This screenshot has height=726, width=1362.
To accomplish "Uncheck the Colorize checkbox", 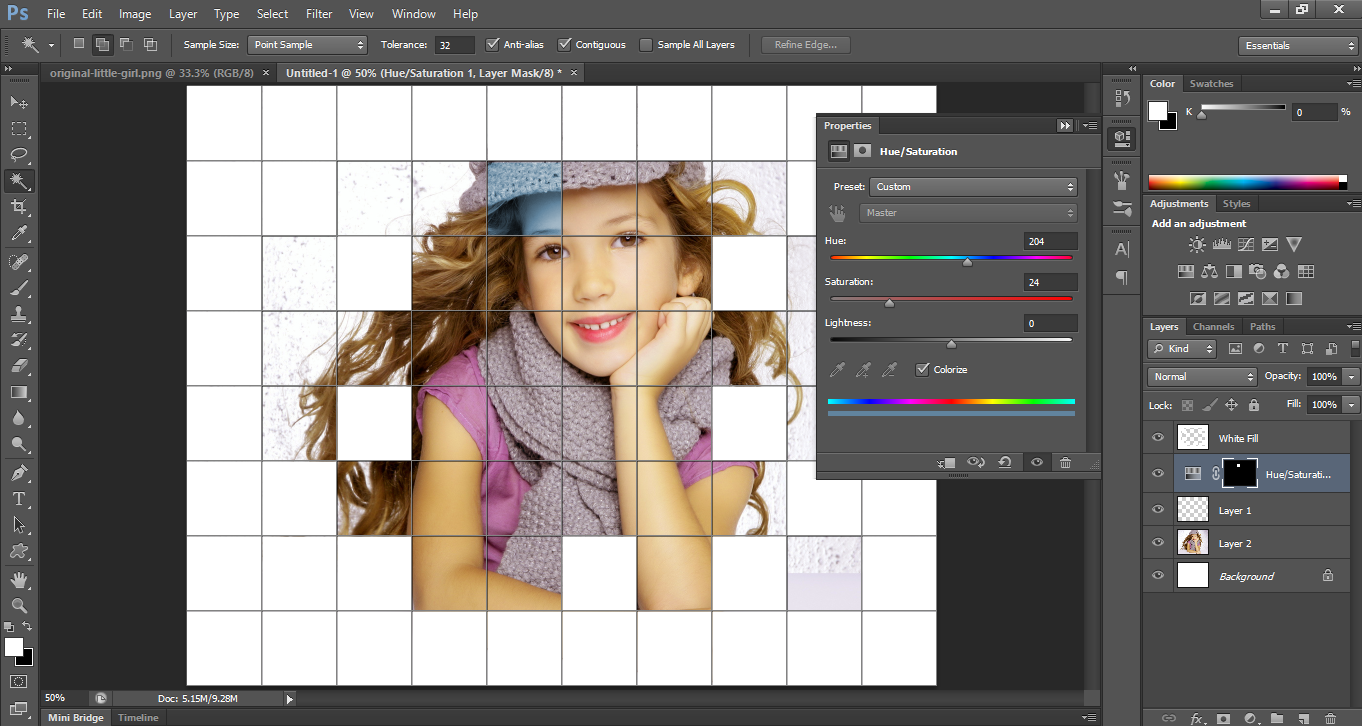I will point(922,369).
